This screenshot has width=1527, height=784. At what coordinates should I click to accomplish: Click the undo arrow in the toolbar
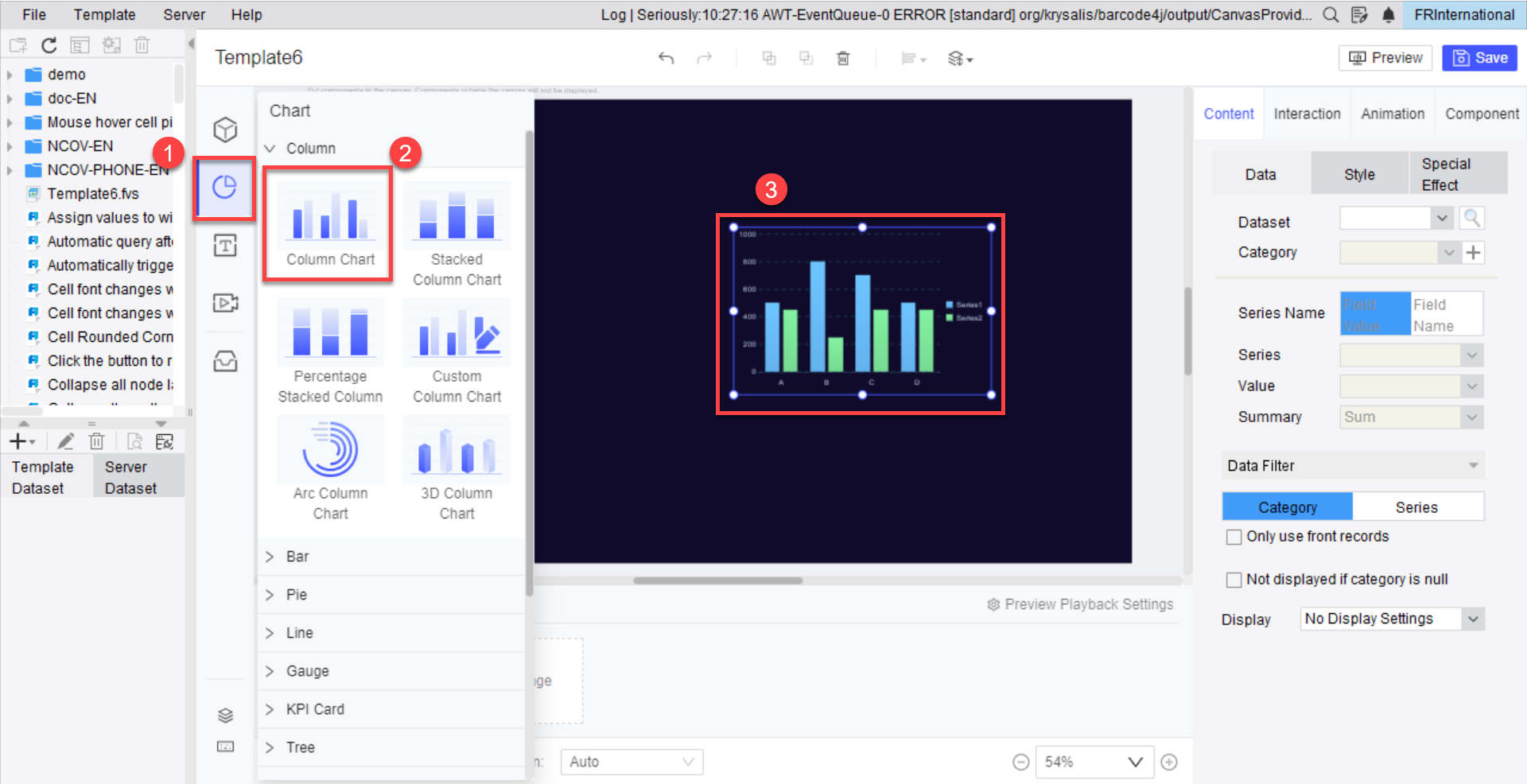tap(666, 58)
